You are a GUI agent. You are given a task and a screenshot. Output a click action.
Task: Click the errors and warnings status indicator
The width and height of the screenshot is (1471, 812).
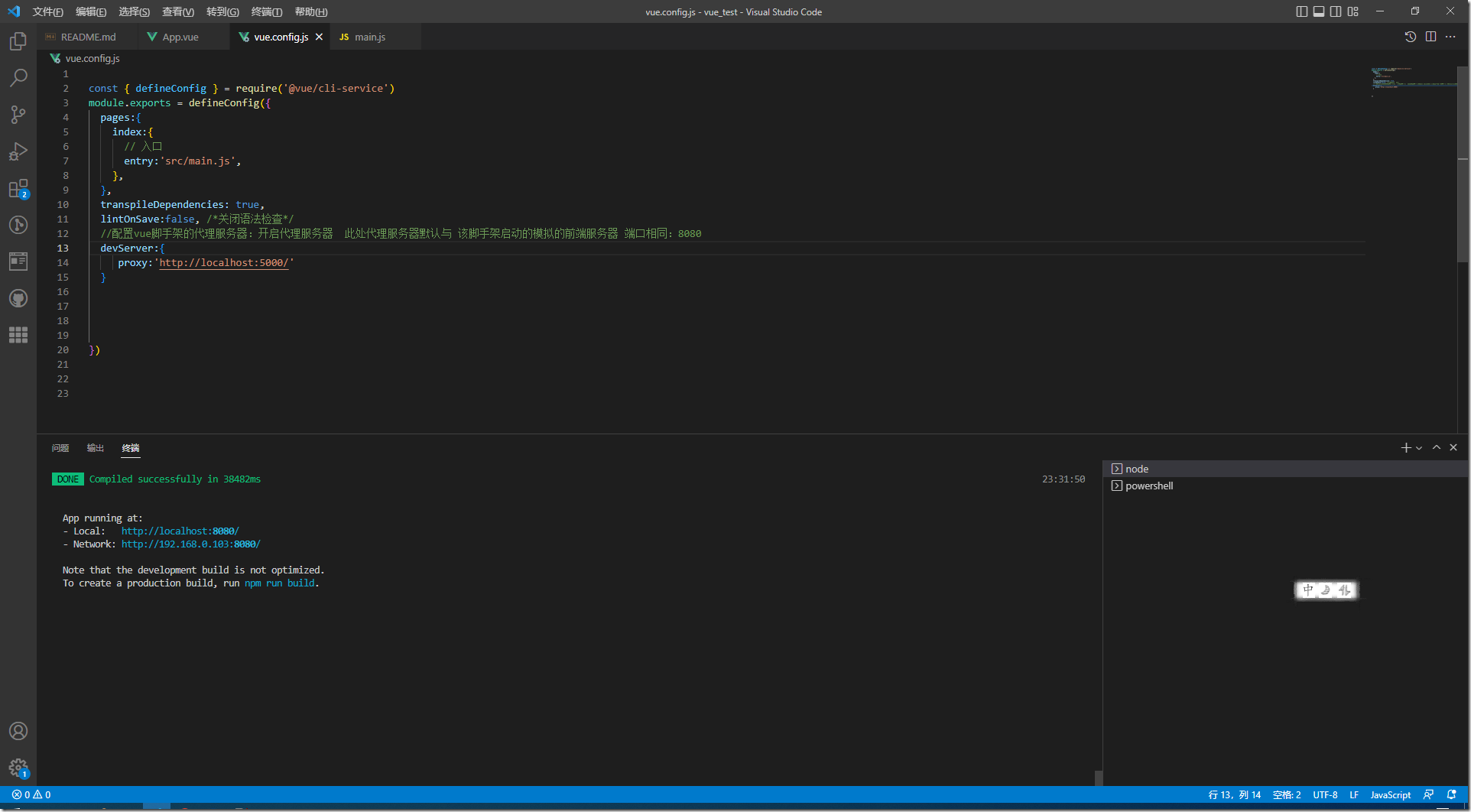click(x=31, y=795)
